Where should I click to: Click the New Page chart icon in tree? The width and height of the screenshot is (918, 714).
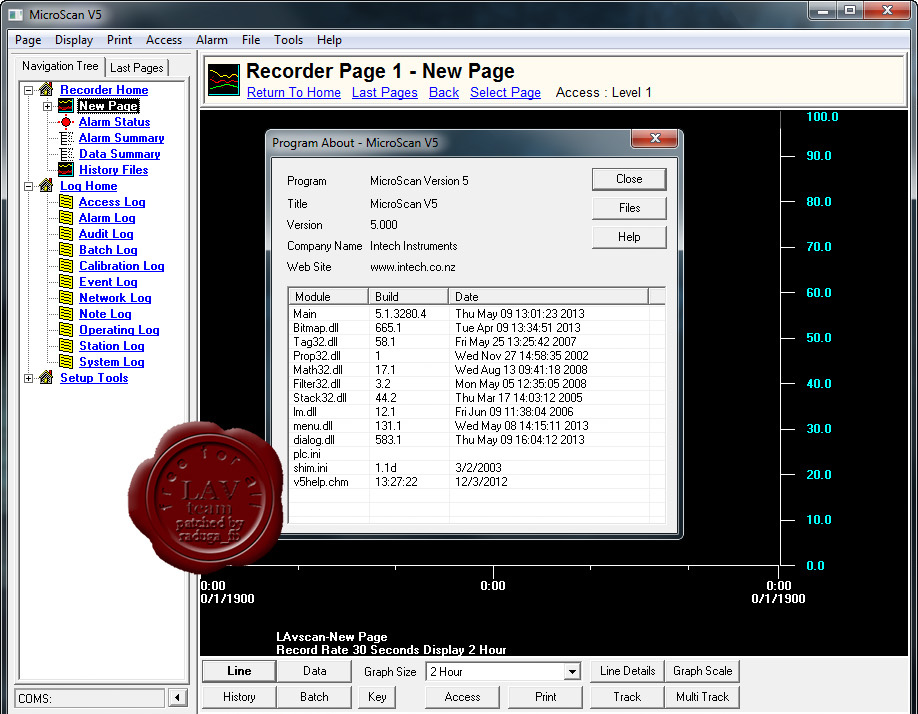tap(66, 106)
